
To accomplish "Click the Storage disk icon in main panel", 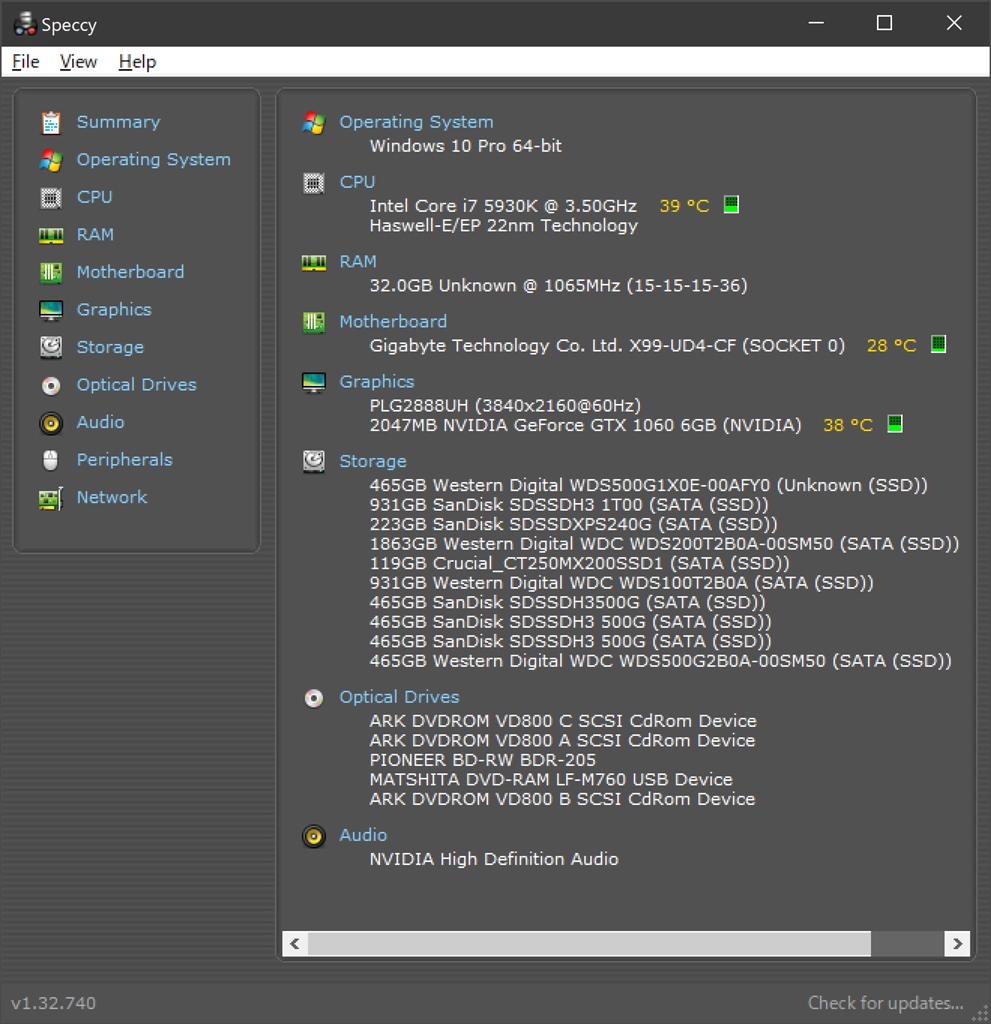I will point(314,462).
